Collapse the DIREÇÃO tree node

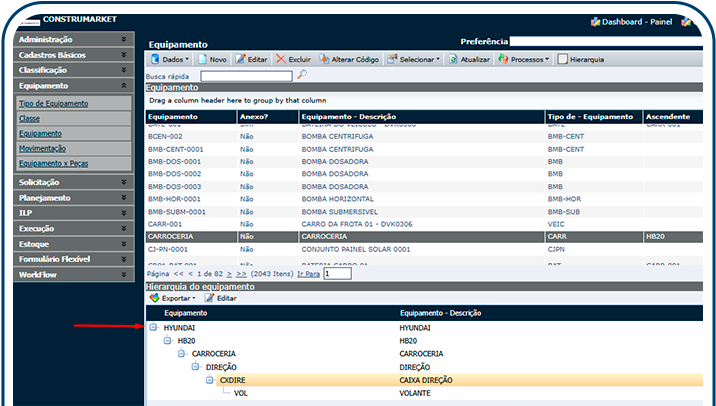point(195,367)
